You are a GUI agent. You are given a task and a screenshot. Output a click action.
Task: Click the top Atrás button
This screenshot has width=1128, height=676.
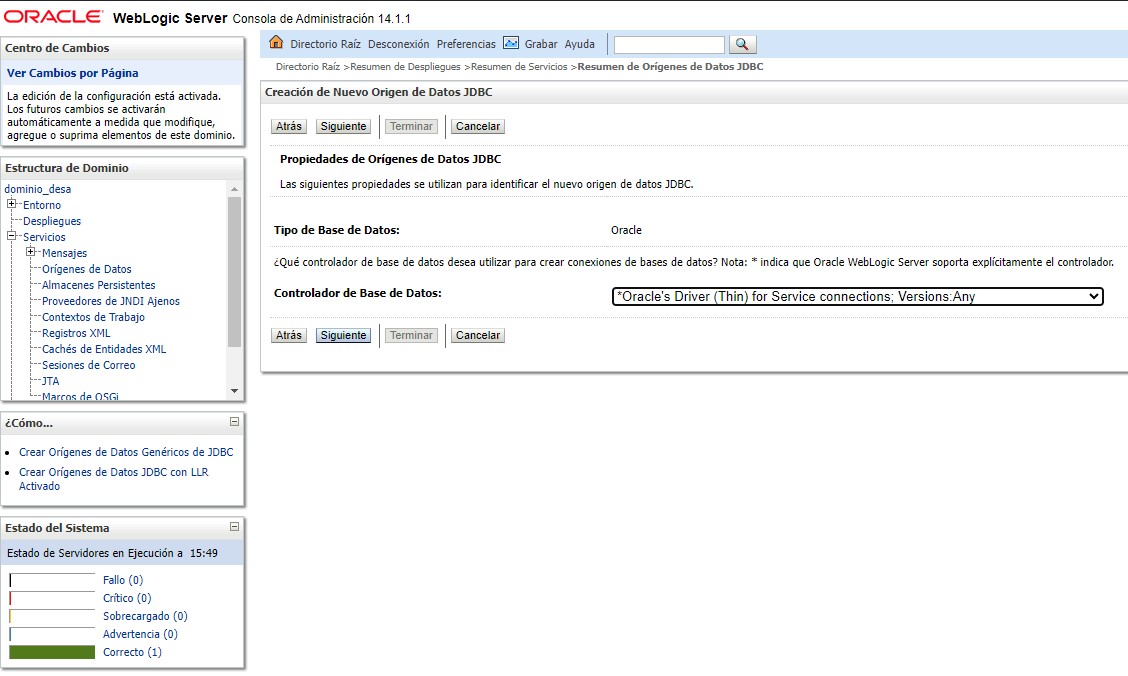289,127
